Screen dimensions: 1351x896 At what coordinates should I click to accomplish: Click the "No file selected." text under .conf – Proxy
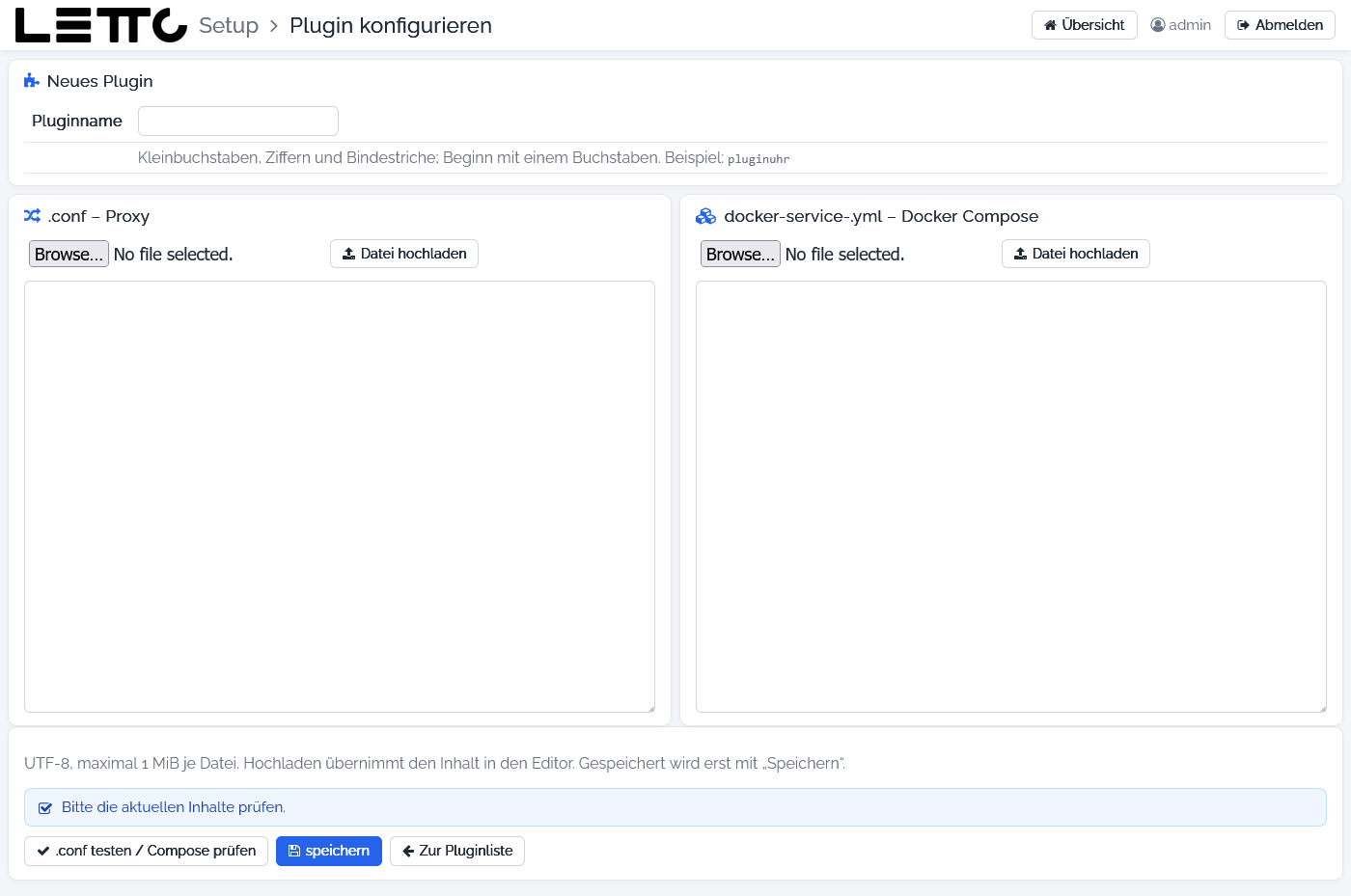tap(174, 255)
